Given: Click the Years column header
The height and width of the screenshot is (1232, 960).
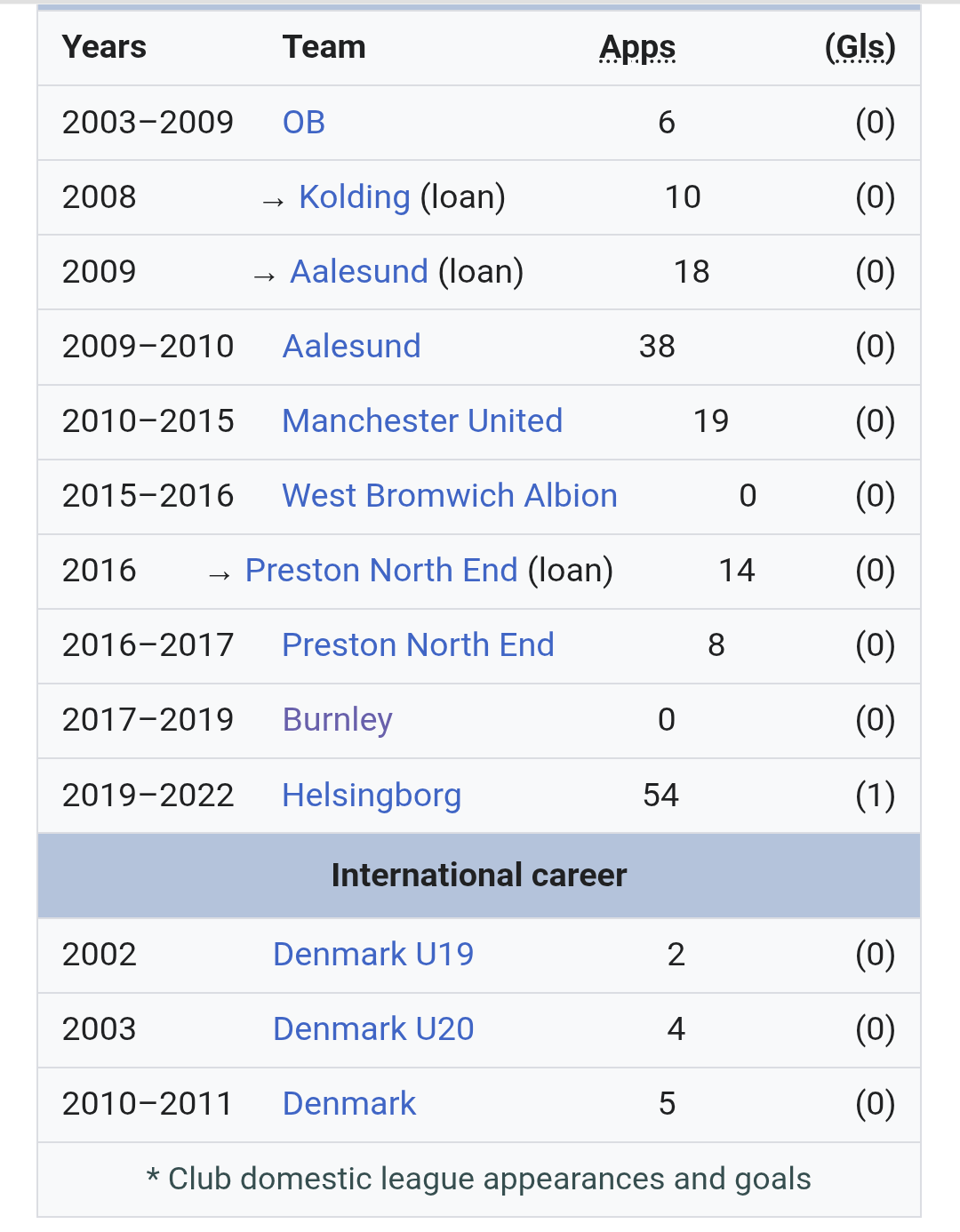Looking at the screenshot, I should [x=104, y=48].
